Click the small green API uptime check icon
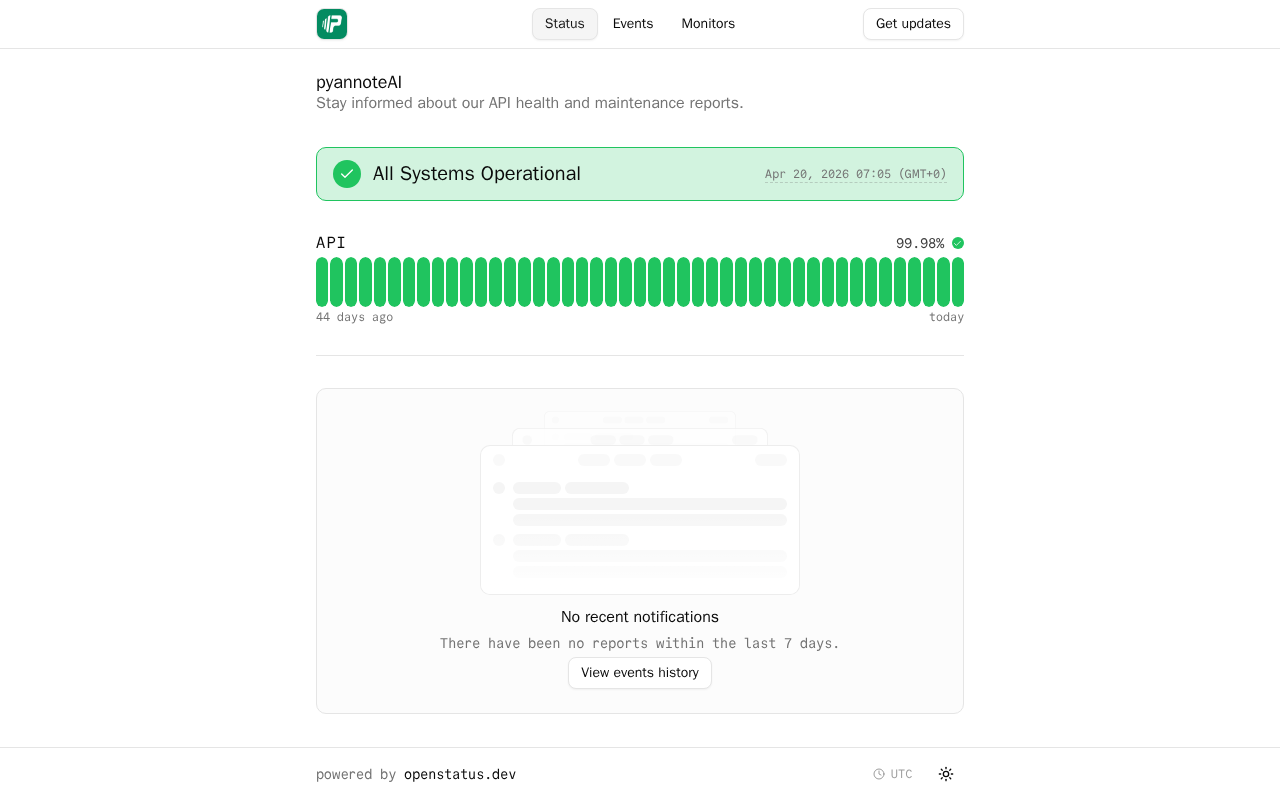 pyautogui.click(x=958, y=243)
